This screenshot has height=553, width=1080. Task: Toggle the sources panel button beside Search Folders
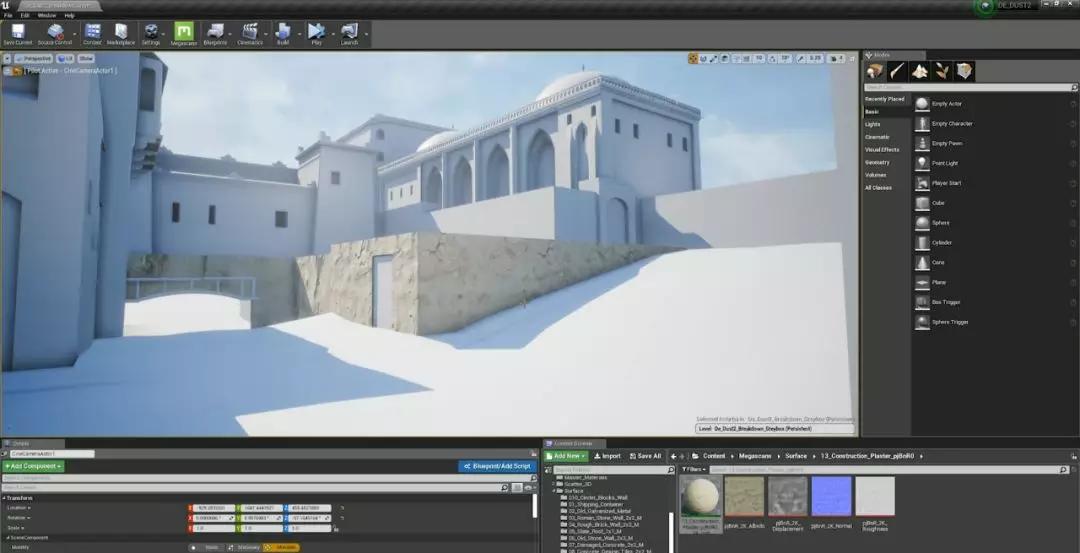tap(549, 470)
